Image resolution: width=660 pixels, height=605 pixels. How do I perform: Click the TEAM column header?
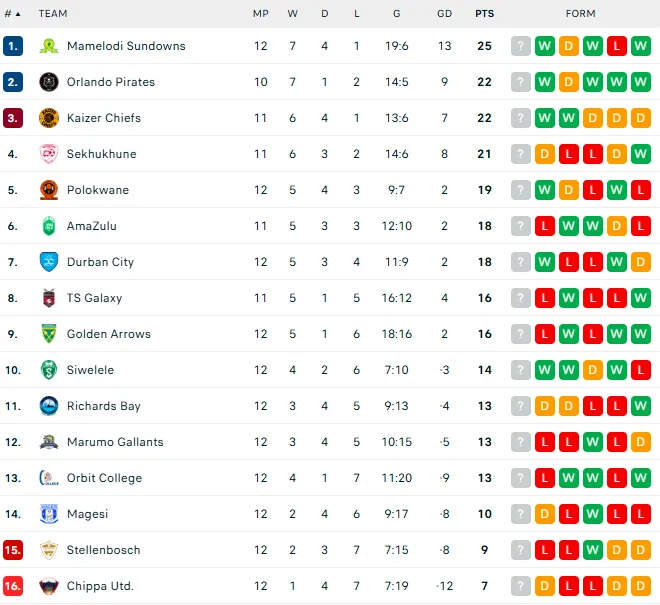(53, 14)
